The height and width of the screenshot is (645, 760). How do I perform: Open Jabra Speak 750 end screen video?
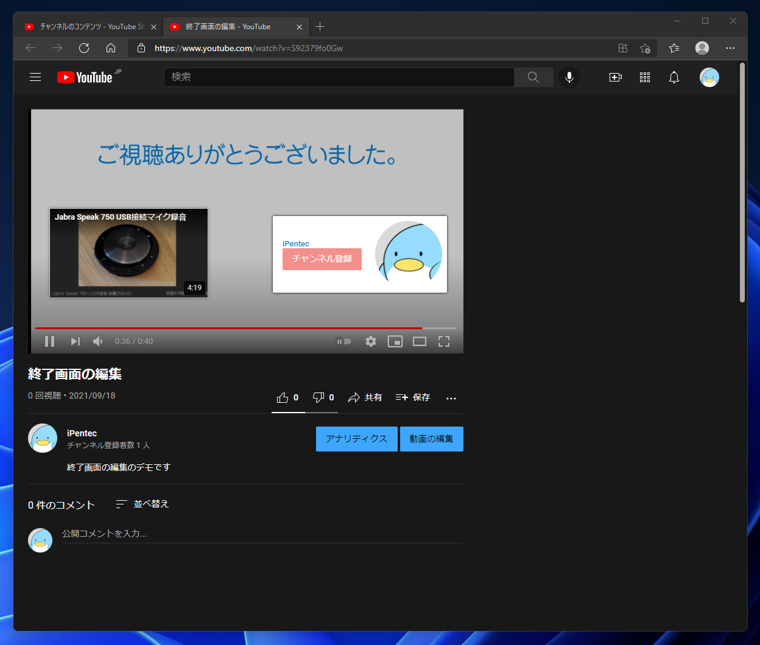[x=128, y=252]
